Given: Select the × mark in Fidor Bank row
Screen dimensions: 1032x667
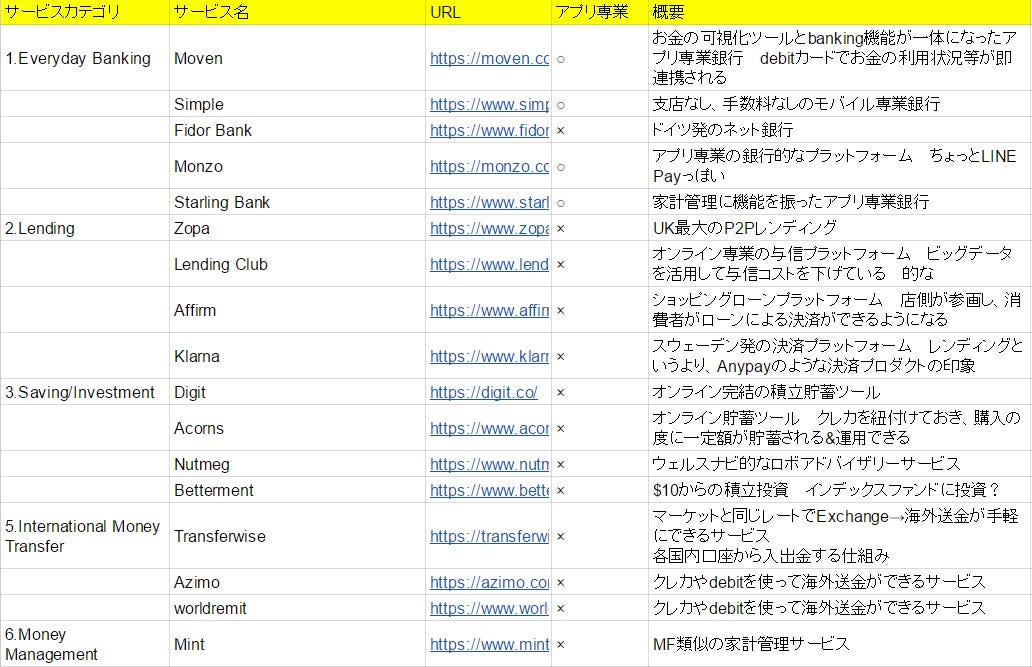Looking at the screenshot, I should coord(561,131).
